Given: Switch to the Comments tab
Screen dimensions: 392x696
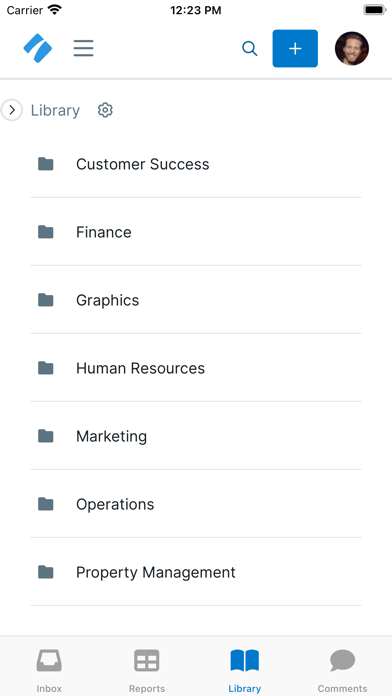Looking at the screenshot, I should coord(342,668).
